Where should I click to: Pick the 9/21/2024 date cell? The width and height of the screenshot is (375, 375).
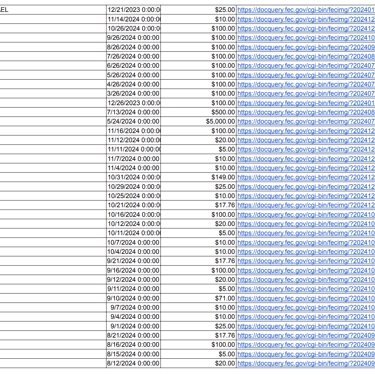click(133, 261)
